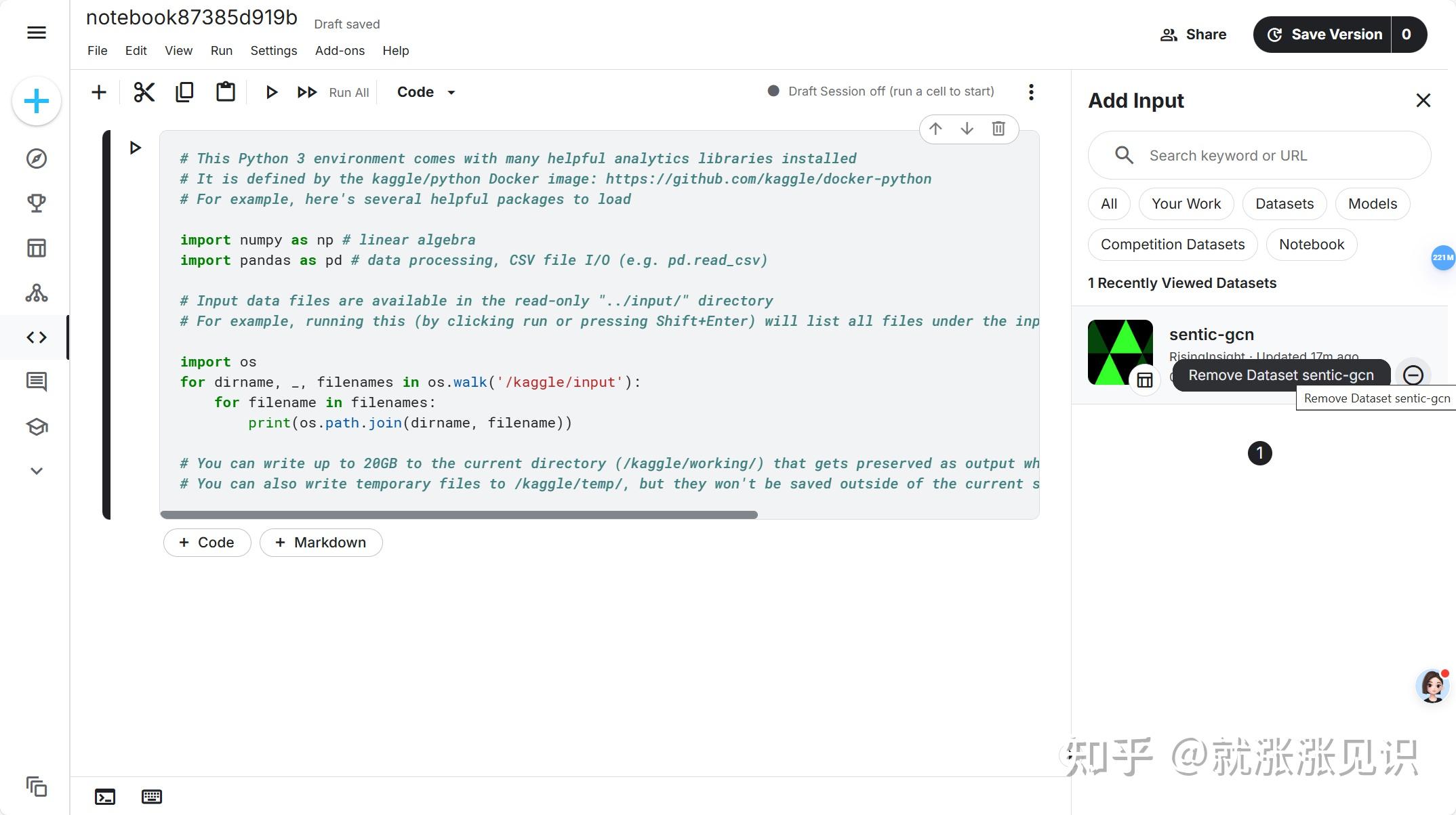Add a new Markdown cell below

tap(321, 543)
